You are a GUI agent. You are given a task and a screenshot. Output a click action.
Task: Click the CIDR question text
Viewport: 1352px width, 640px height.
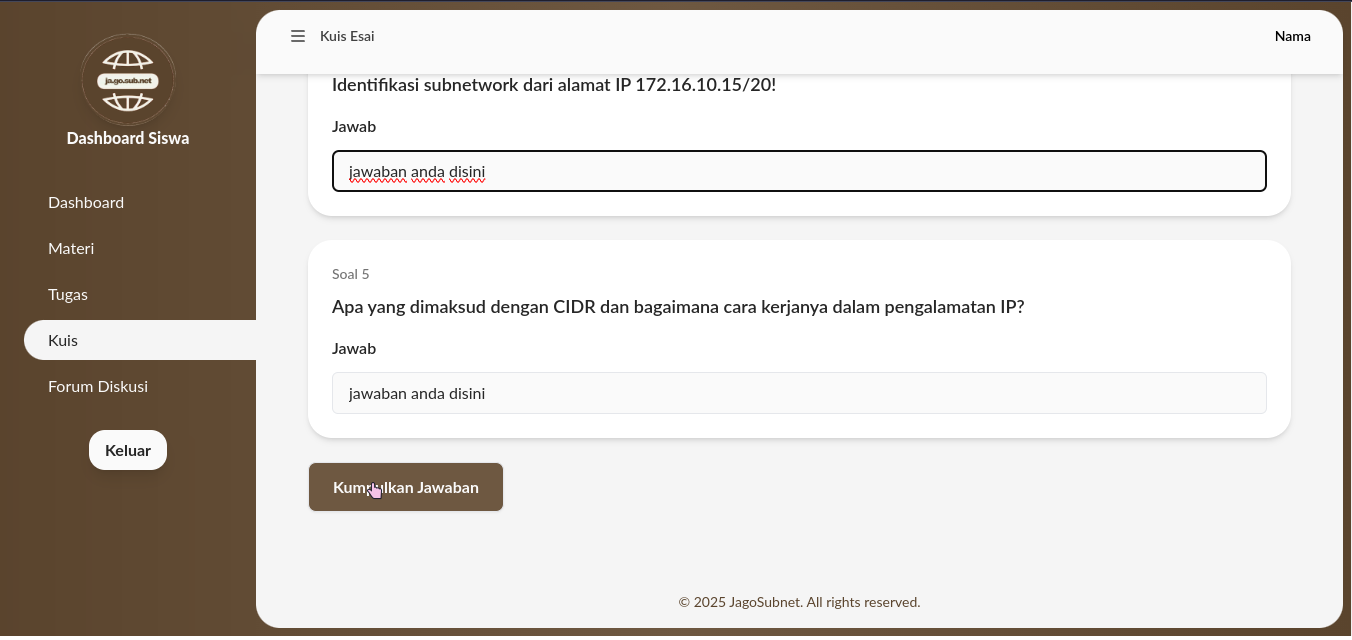click(x=678, y=307)
